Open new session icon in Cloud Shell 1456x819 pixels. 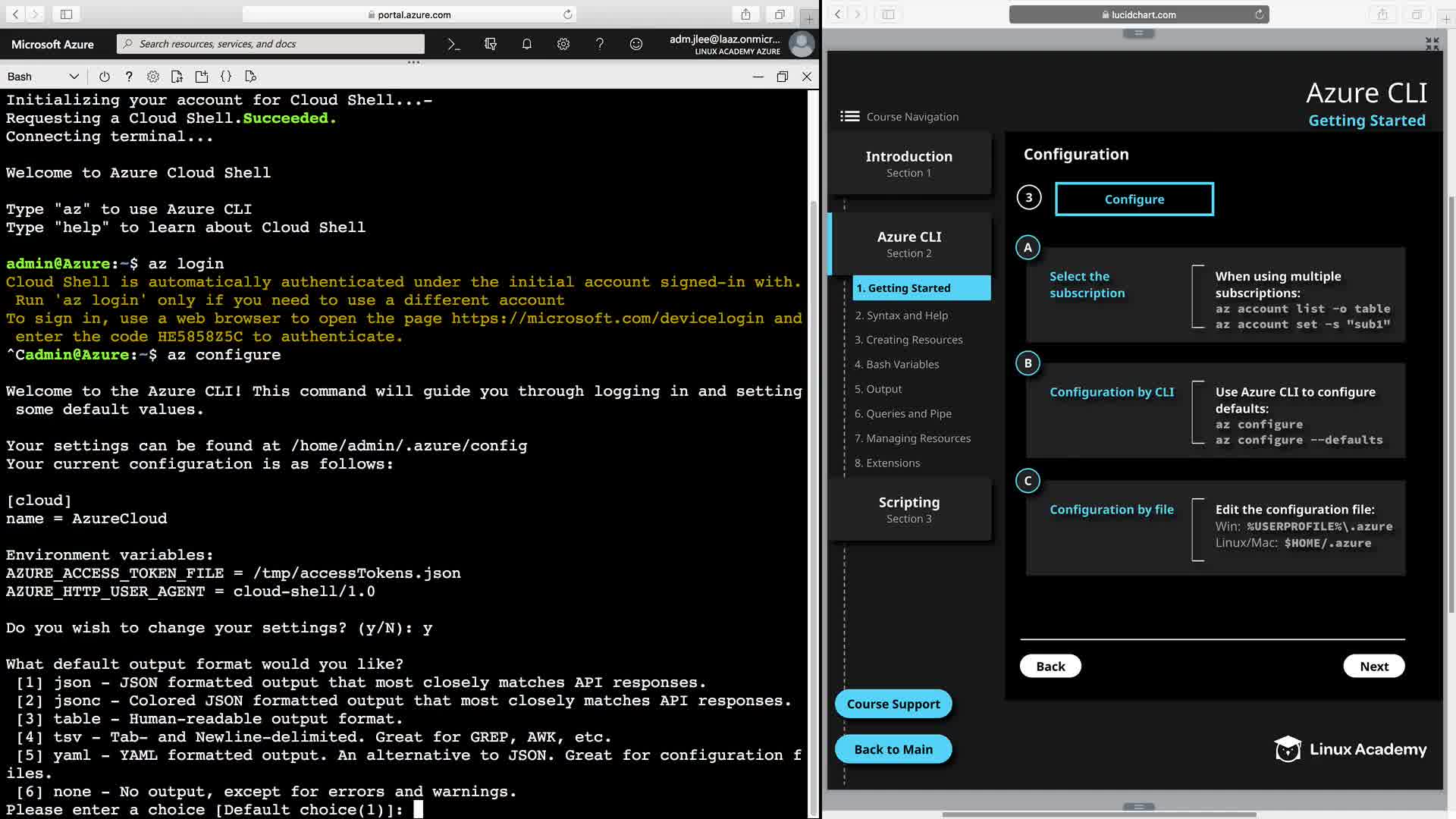tap(201, 77)
